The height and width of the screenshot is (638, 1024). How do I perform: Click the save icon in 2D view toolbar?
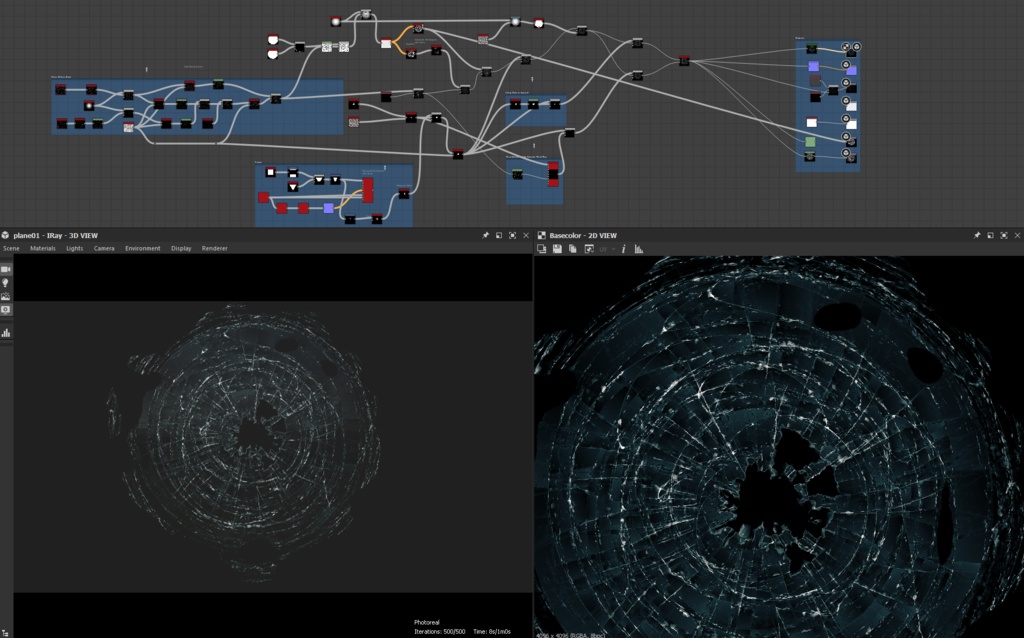[557, 249]
